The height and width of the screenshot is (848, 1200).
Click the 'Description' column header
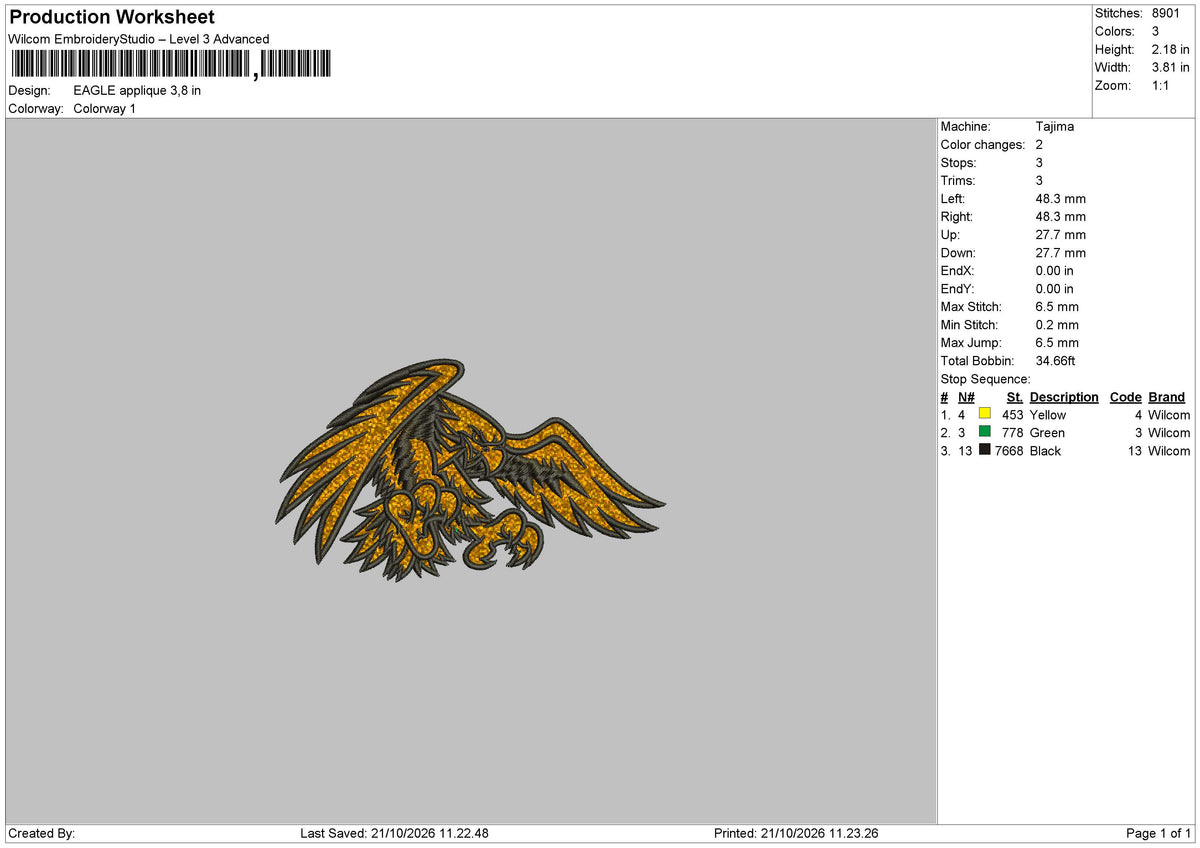1064,397
